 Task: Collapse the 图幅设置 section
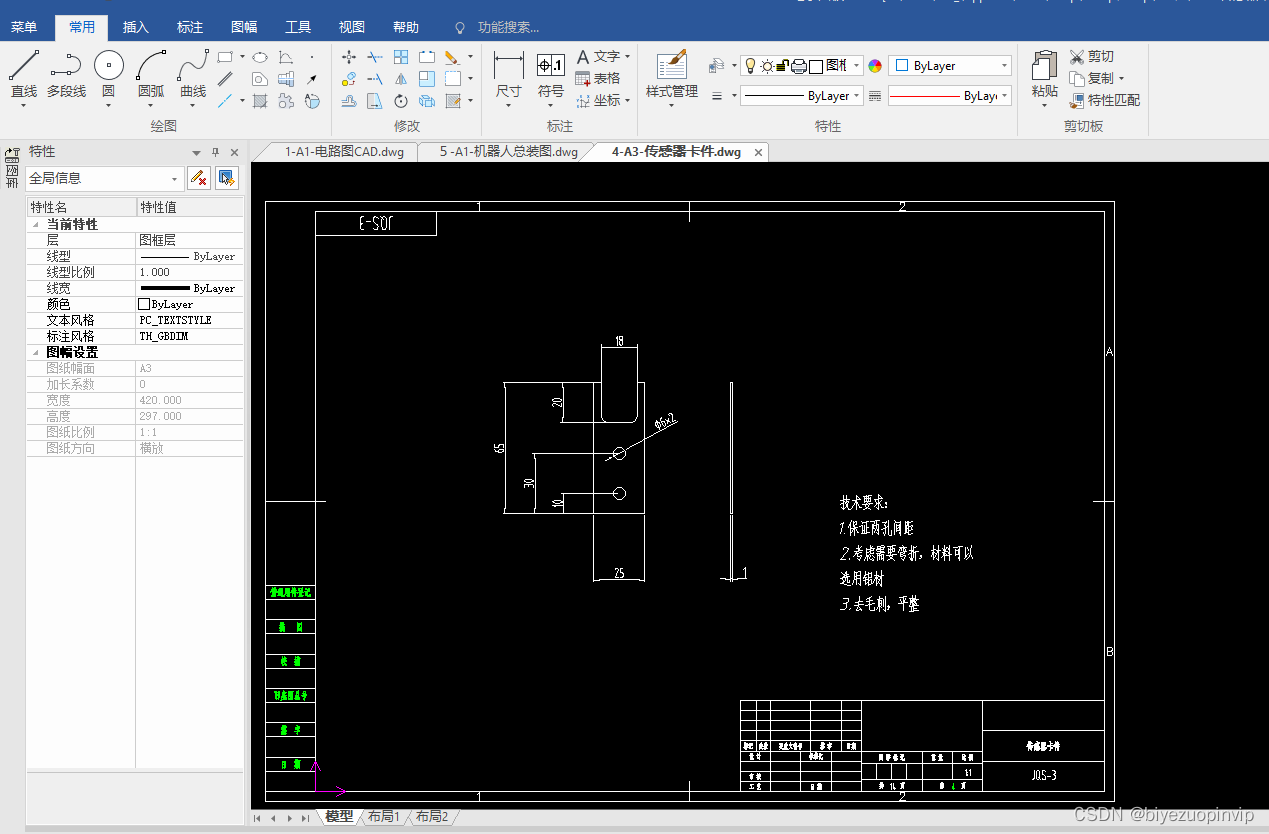pos(36,353)
